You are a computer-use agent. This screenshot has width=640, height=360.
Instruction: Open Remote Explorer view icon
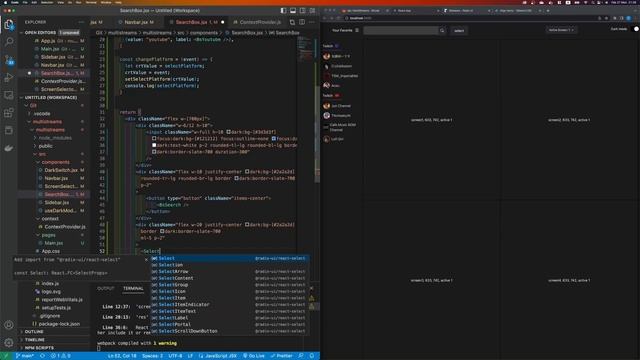[x=9, y=95]
